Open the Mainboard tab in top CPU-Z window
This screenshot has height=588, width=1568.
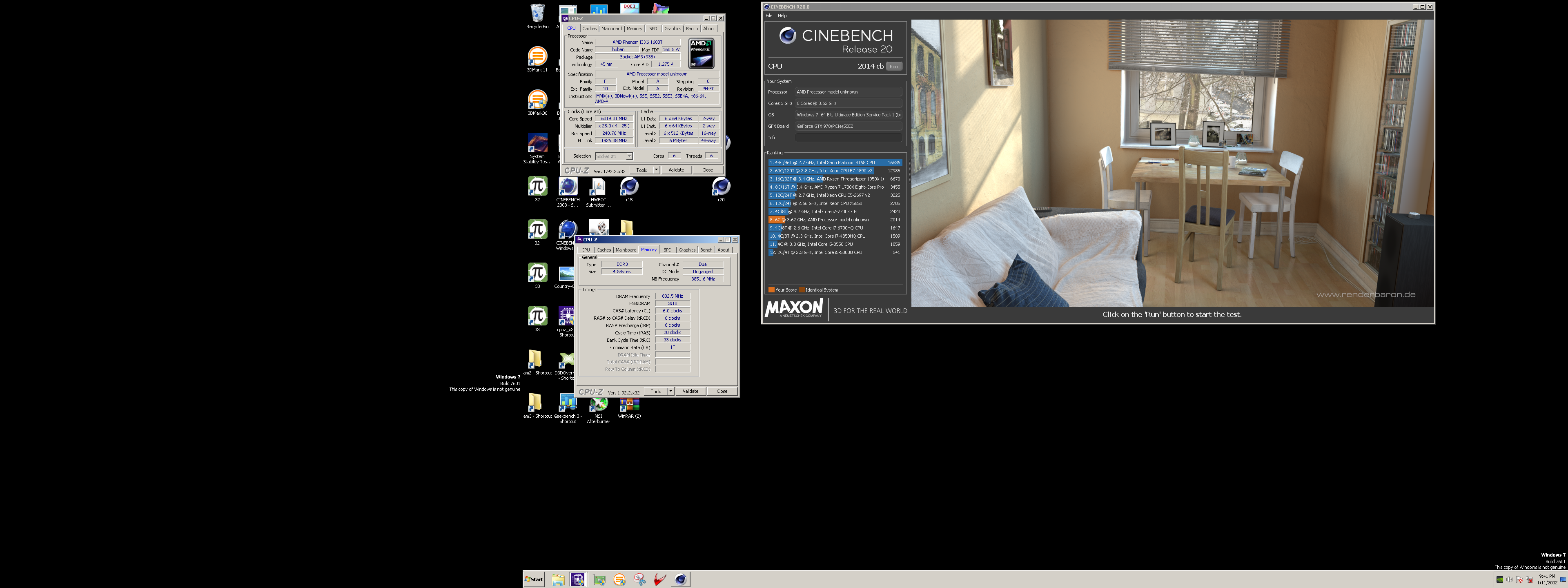tap(612, 29)
